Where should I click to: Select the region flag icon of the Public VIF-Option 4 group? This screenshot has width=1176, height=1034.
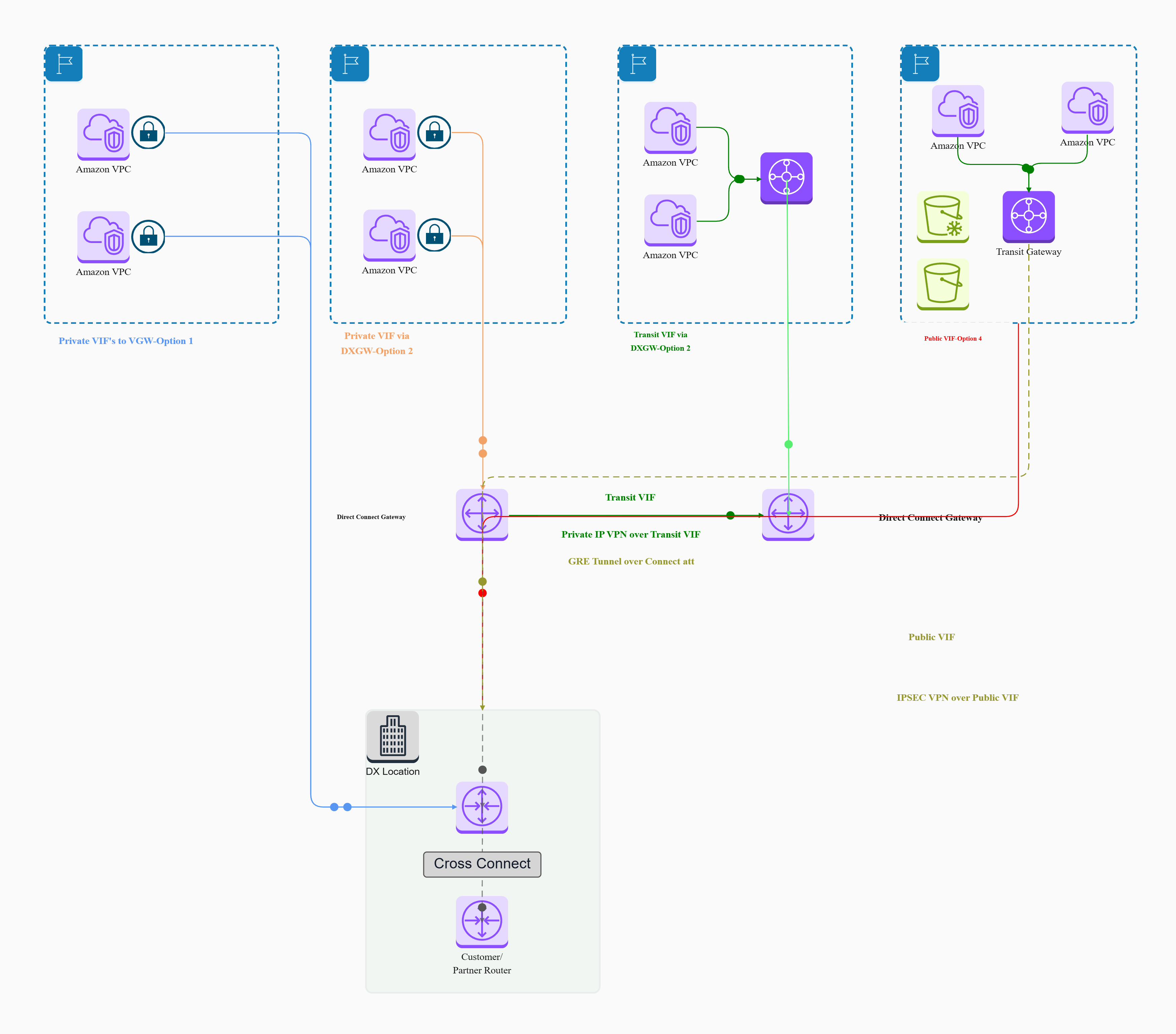(921, 63)
